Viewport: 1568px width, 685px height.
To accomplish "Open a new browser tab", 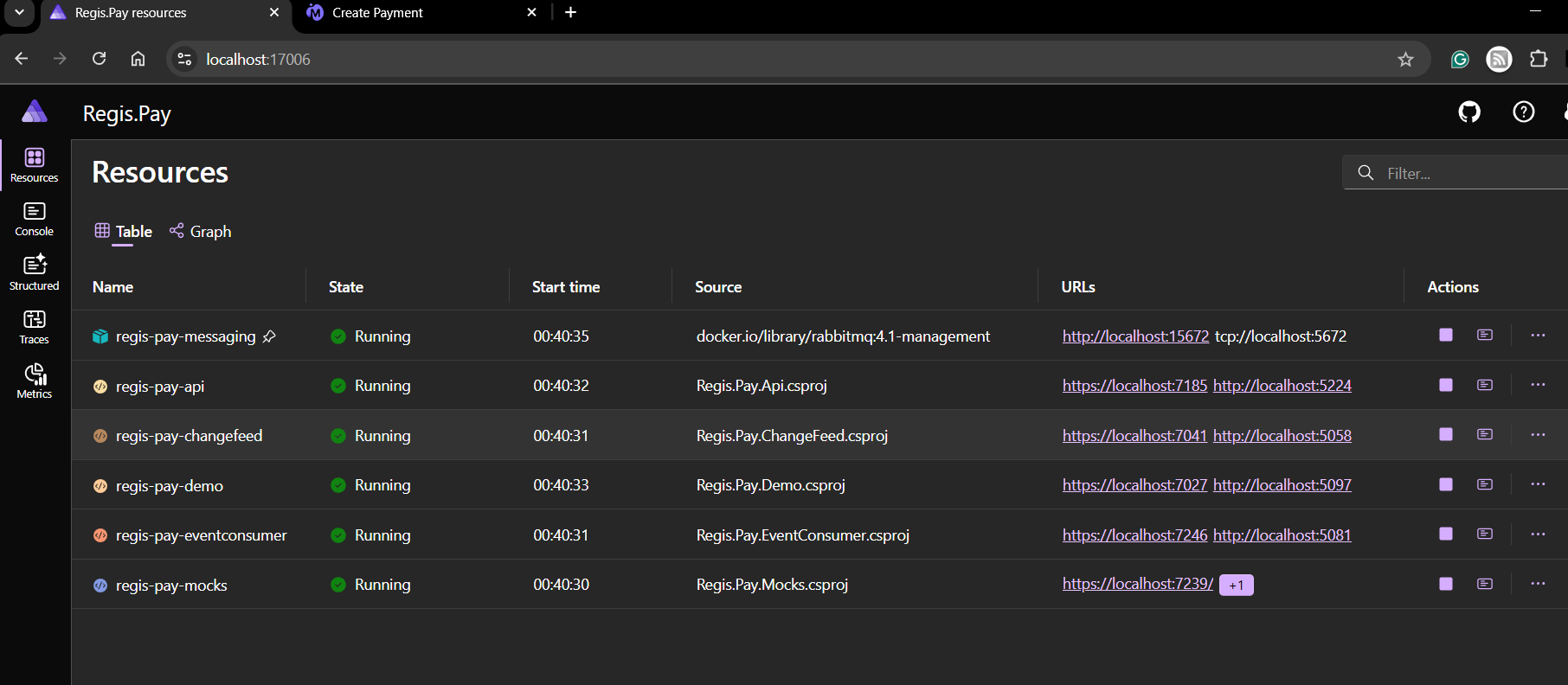I will 570,12.
